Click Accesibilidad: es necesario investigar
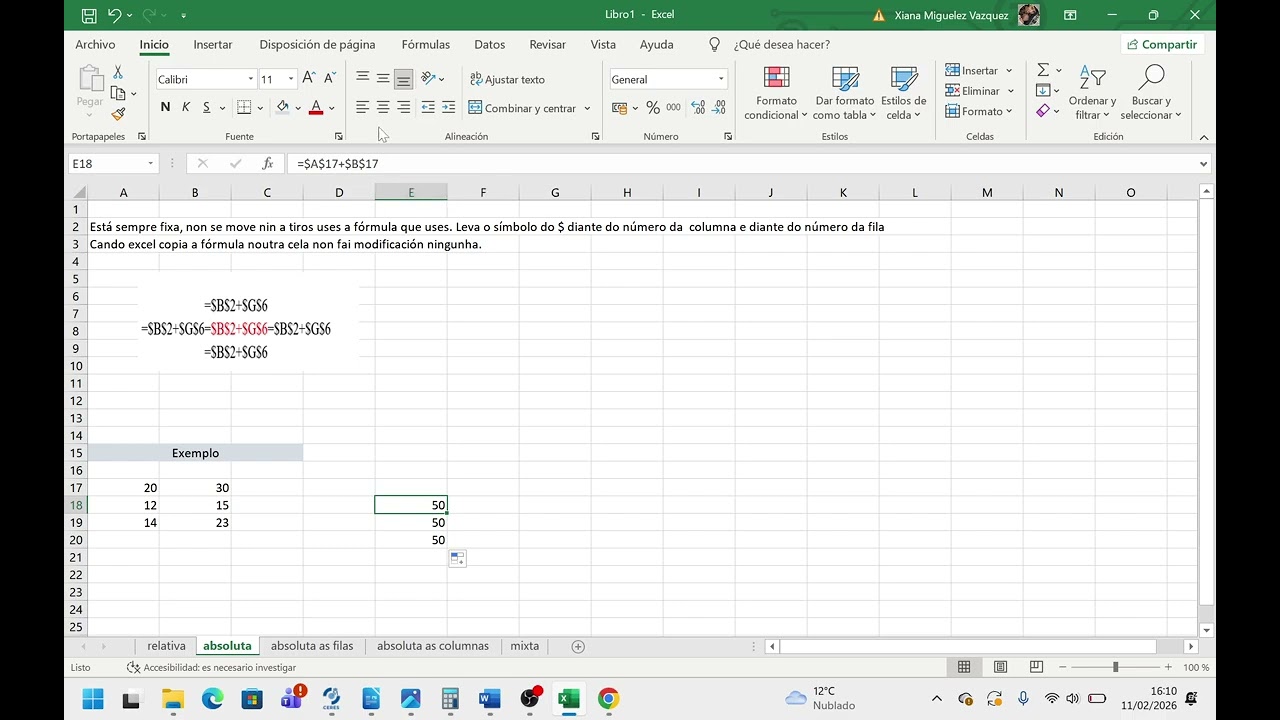The height and width of the screenshot is (720, 1280). pos(211,667)
